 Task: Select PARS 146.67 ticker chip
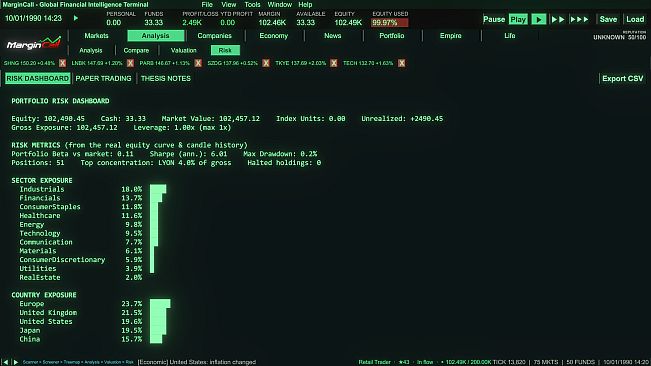point(165,63)
